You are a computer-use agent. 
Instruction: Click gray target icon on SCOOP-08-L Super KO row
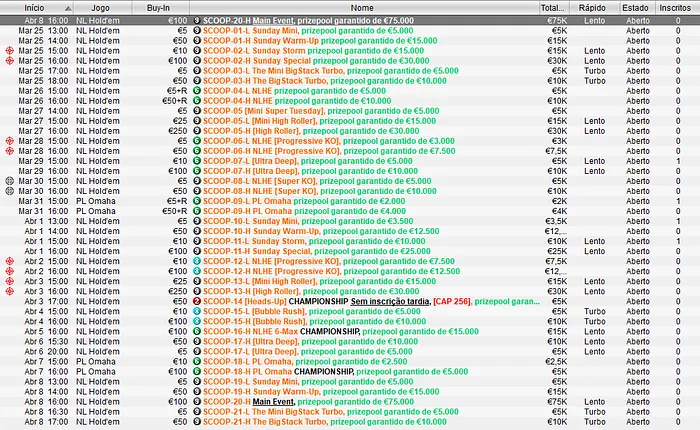coord(9,181)
